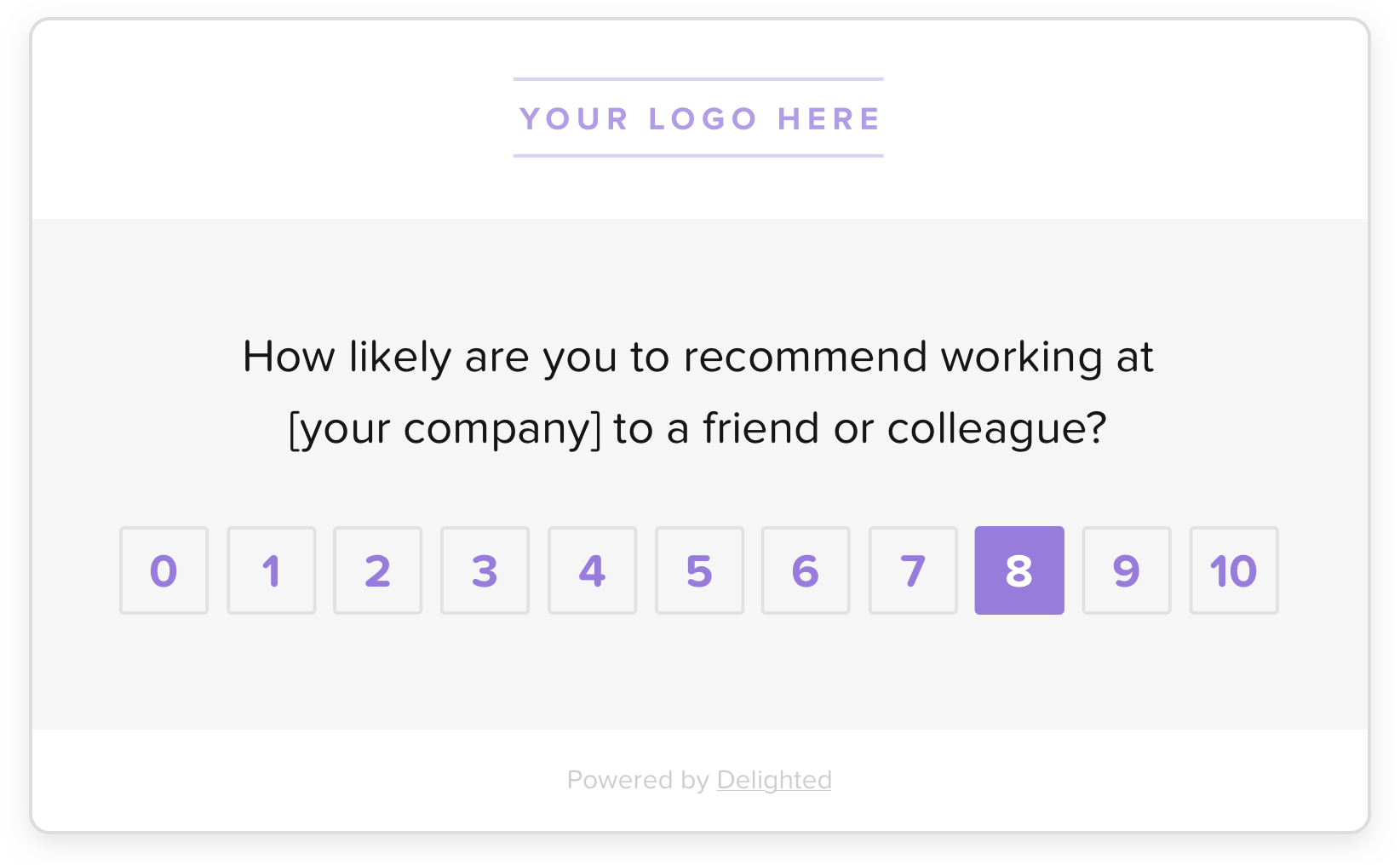
Task: Select score 0 on the rating scale
Action: pos(164,570)
